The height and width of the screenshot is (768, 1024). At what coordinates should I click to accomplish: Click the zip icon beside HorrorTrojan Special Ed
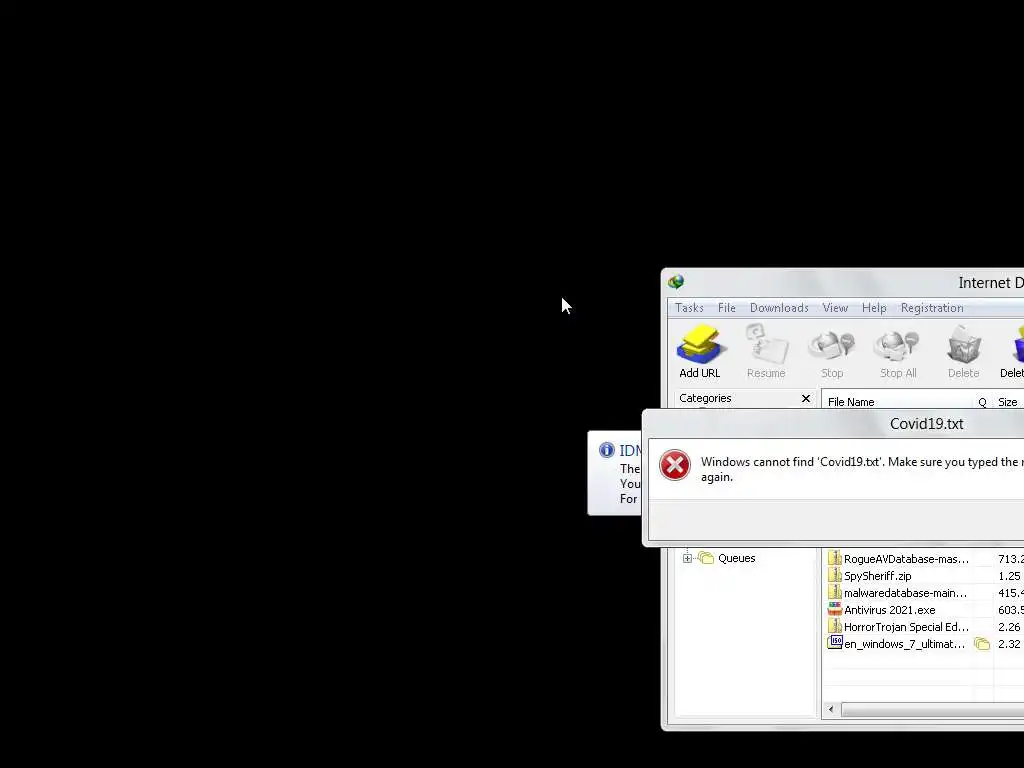click(835, 626)
